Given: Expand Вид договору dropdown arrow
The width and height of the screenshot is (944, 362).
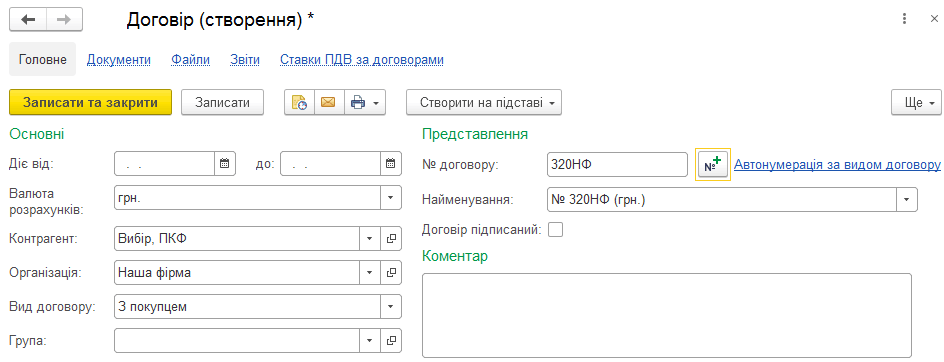Looking at the screenshot, I should pos(391,307).
